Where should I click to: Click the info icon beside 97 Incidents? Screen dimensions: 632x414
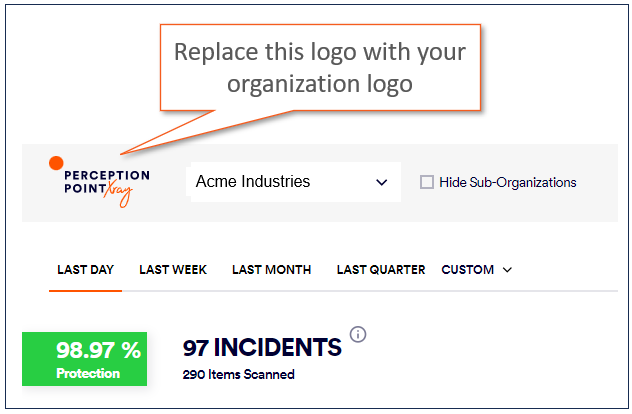pos(358,334)
